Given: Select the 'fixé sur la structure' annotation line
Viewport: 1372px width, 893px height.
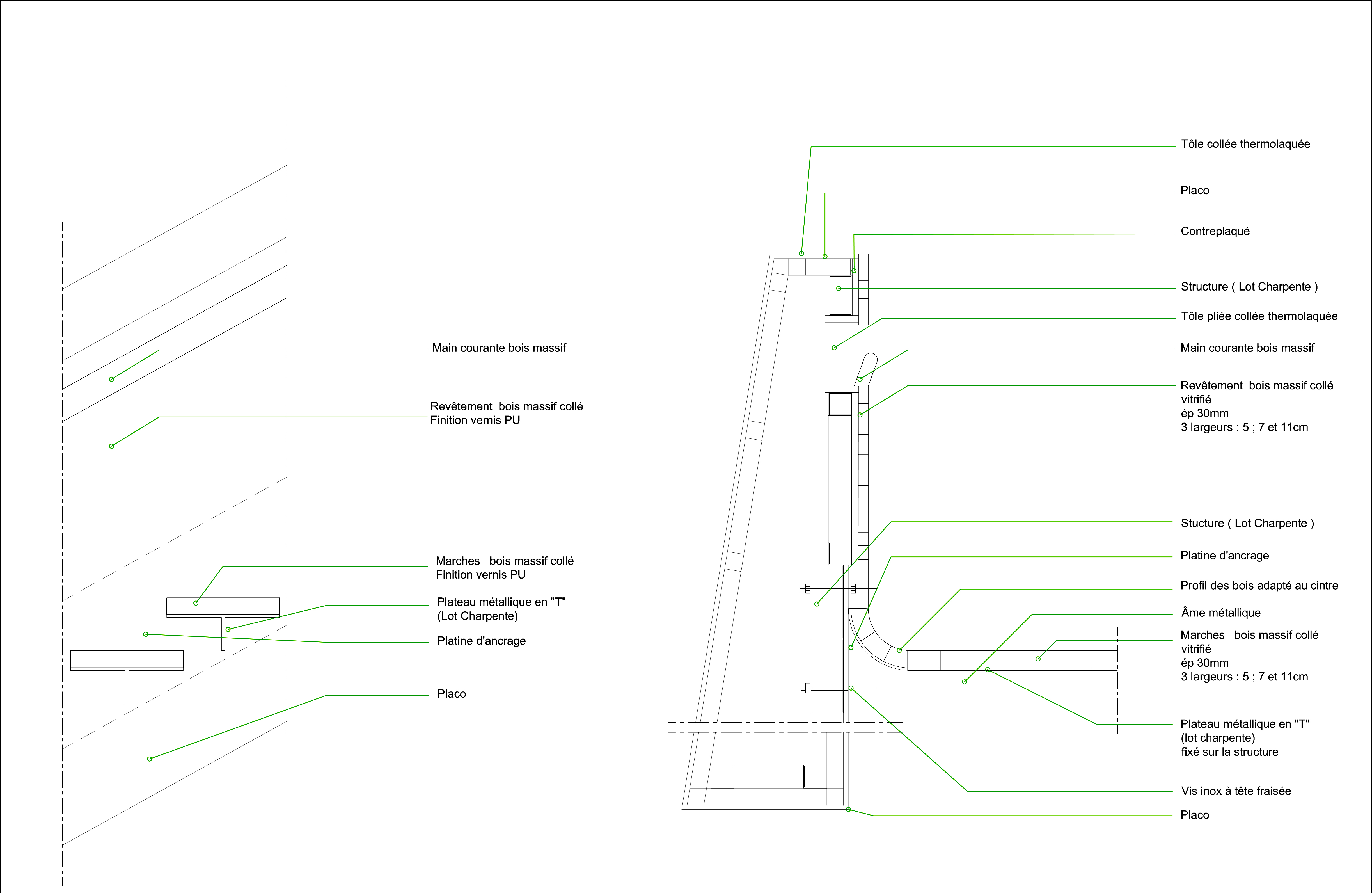Looking at the screenshot, I should pos(1229,752).
